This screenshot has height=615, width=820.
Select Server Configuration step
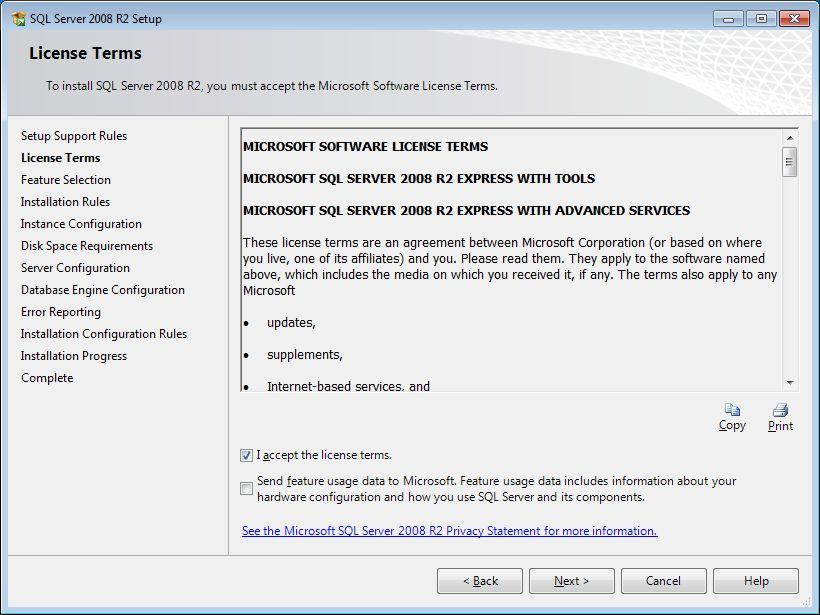(x=75, y=268)
